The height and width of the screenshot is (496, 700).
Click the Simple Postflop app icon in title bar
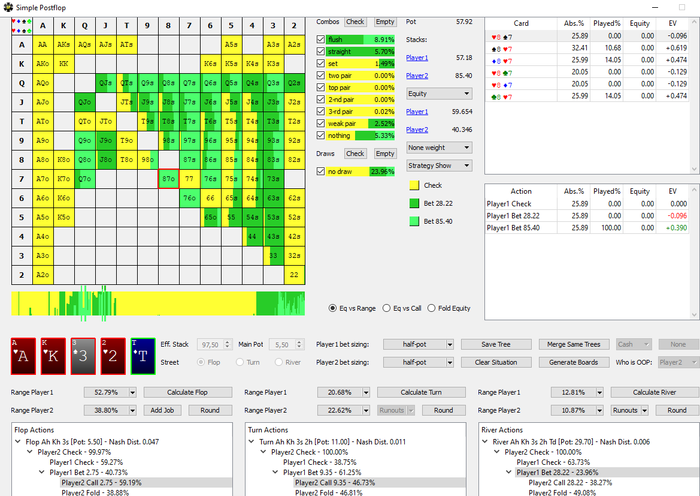8,7
